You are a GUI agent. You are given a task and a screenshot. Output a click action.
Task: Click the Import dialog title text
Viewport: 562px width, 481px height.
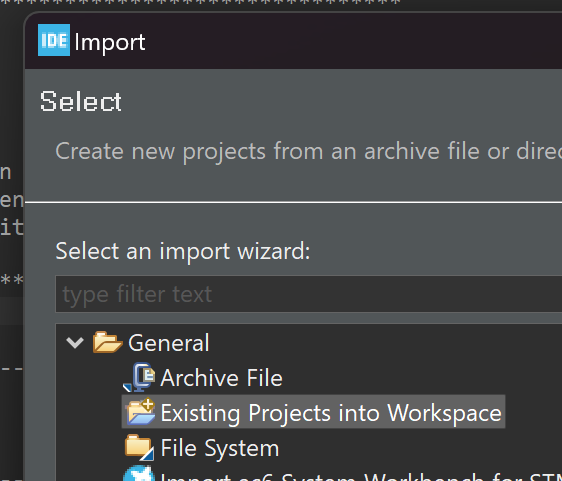tap(110, 42)
